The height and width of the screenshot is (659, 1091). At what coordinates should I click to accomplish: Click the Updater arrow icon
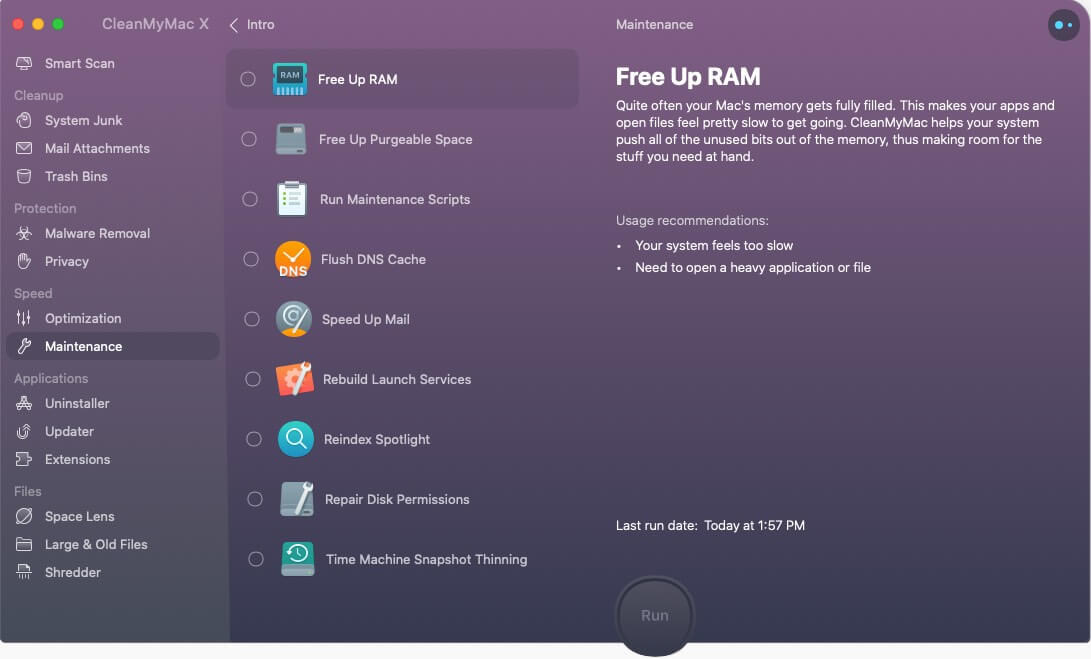click(x=24, y=431)
